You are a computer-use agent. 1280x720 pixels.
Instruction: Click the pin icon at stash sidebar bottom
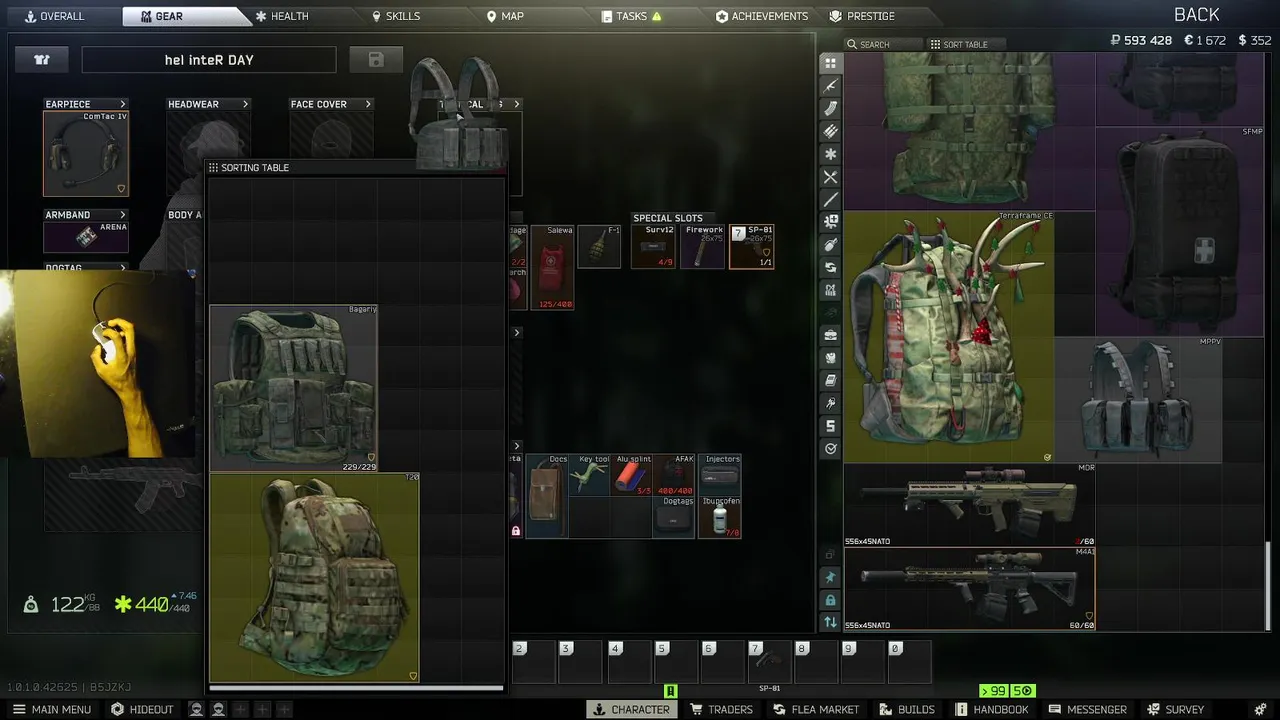click(x=830, y=577)
